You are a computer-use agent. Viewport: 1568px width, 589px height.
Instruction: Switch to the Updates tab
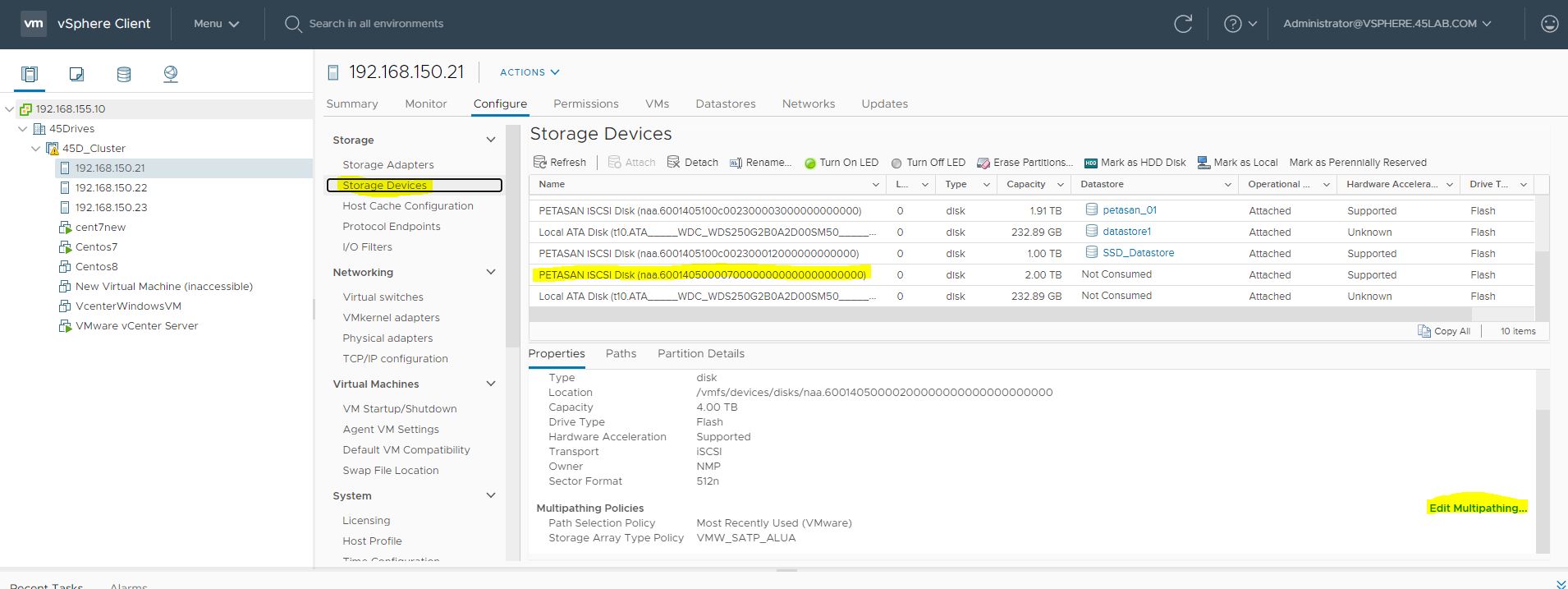coord(885,104)
